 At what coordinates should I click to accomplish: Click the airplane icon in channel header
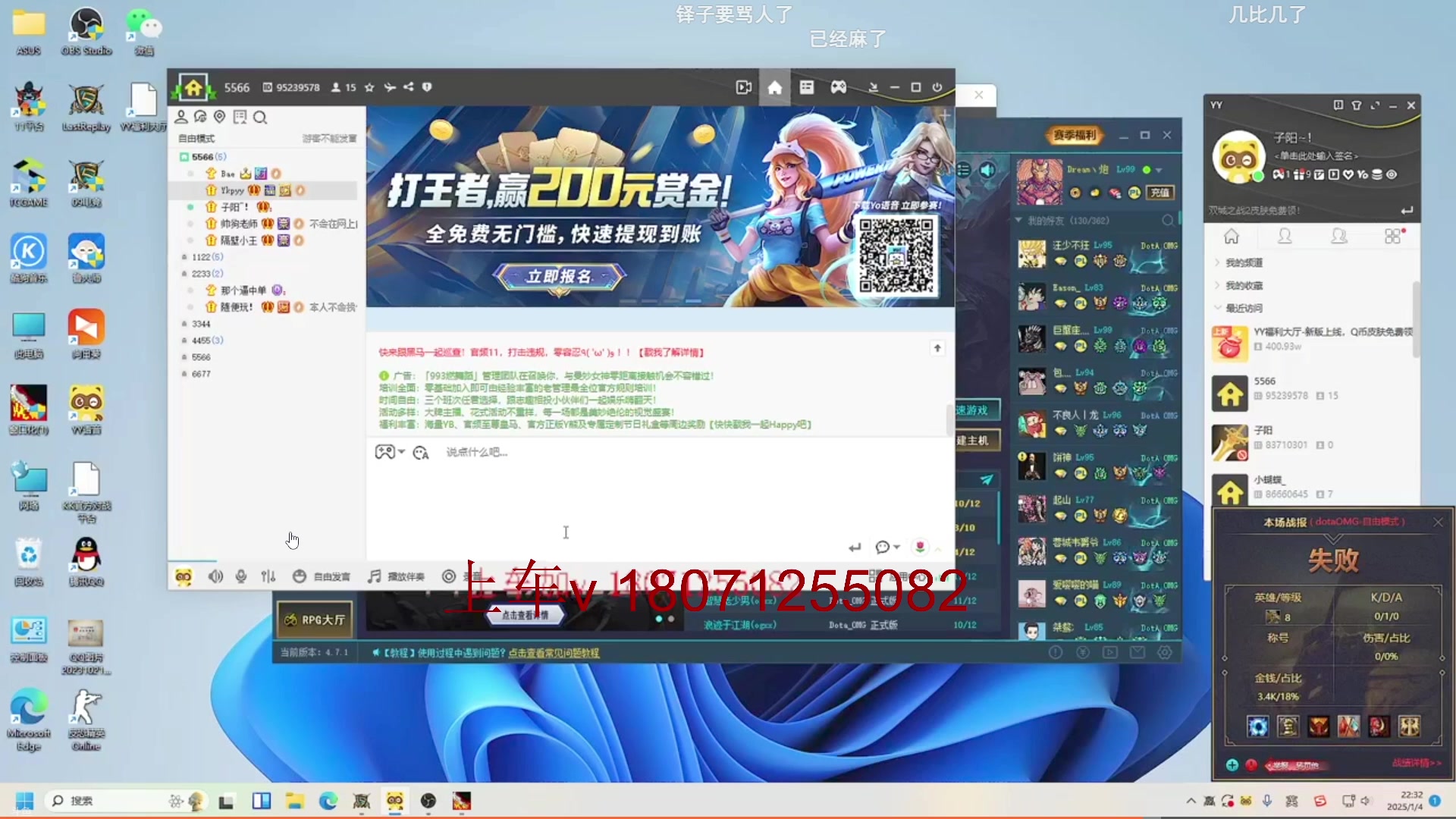pos(390,87)
